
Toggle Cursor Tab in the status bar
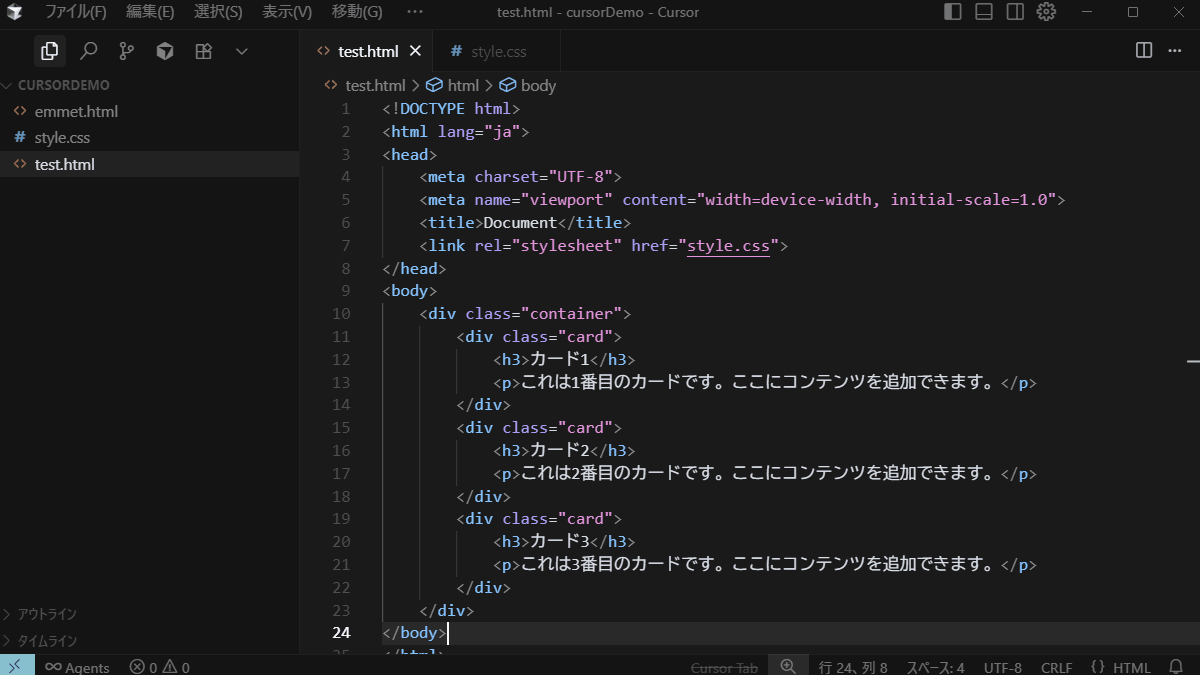(725, 667)
